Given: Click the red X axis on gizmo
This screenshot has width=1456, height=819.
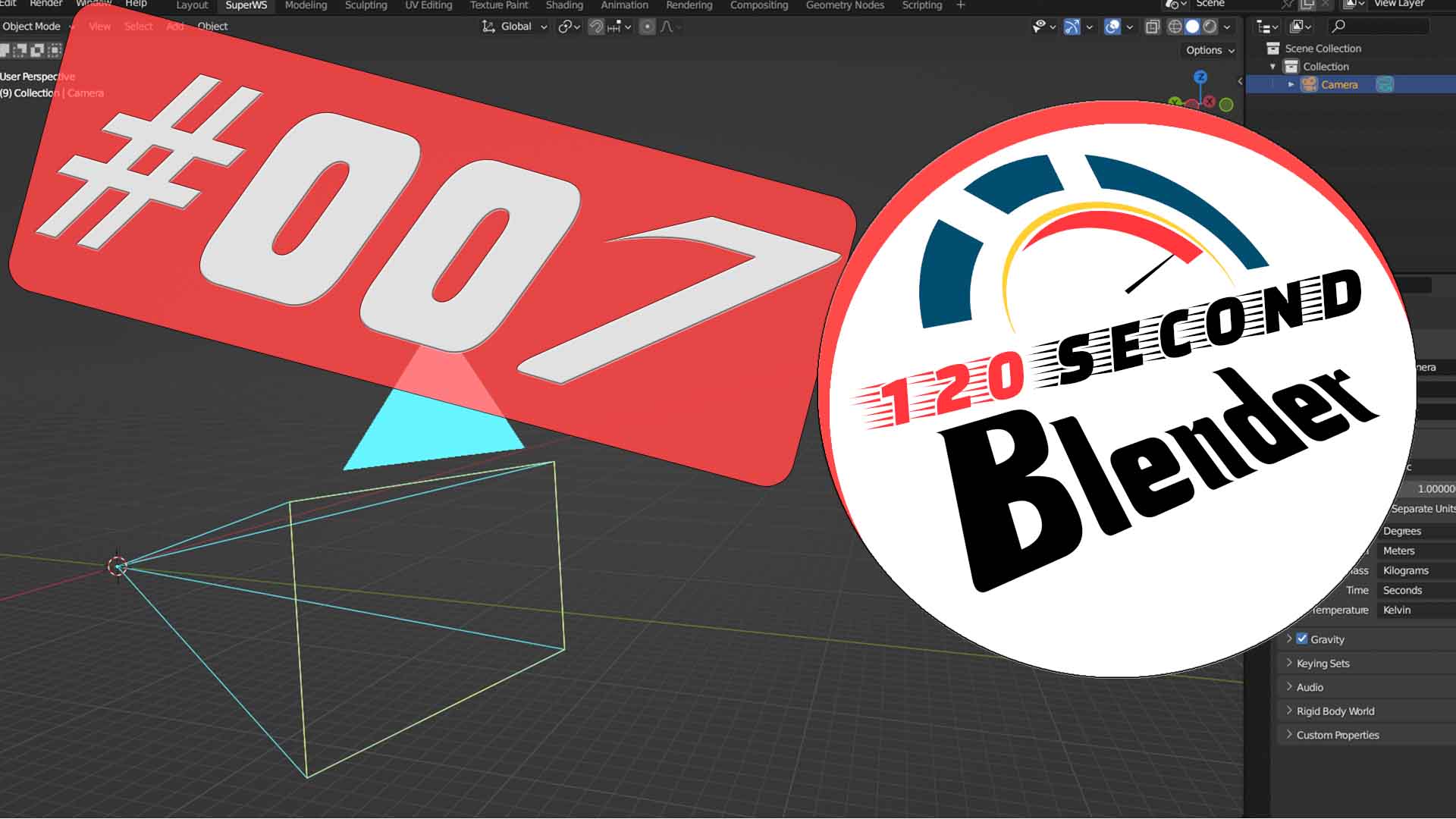Looking at the screenshot, I should click(1210, 102).
